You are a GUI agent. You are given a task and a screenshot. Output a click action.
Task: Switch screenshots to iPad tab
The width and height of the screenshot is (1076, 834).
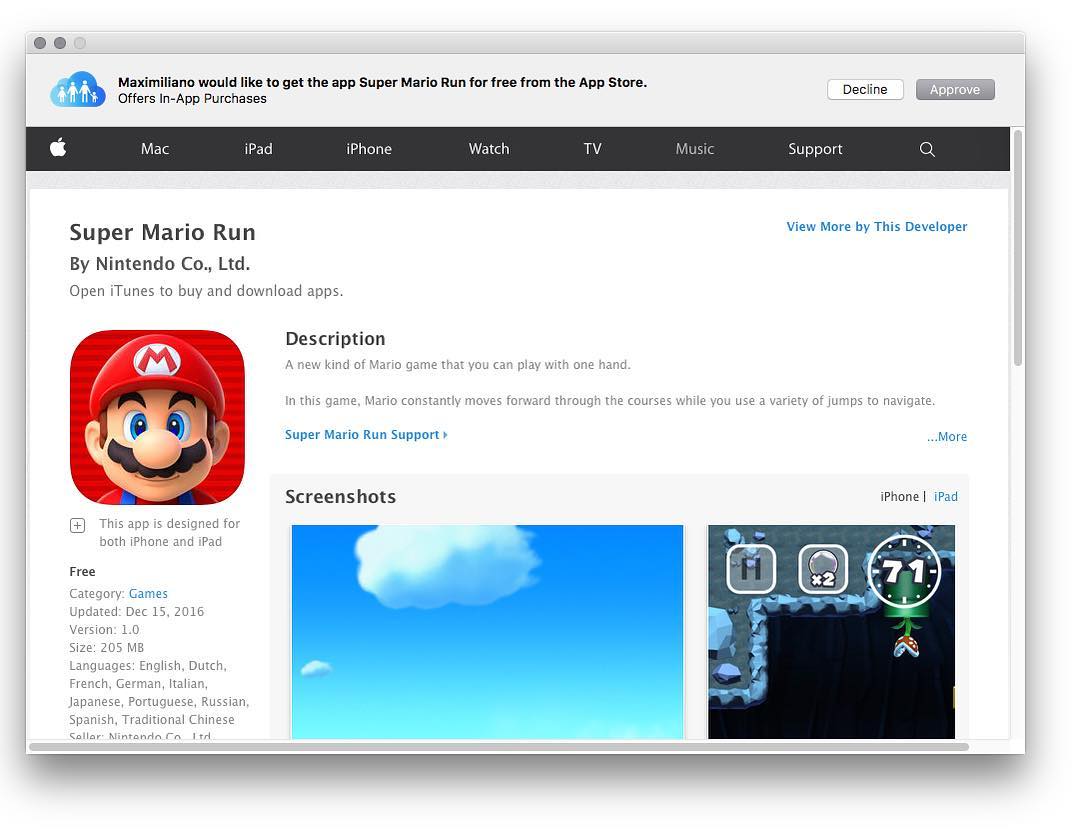[946, 496]
